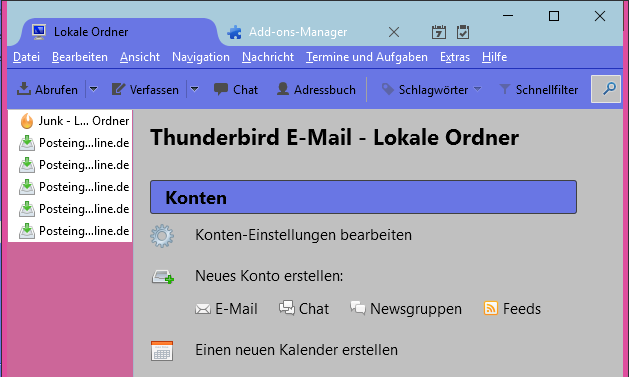This screenshot has width=630, height=377.
Task: Open the tasks tab icon
Action: click(463, 32)
